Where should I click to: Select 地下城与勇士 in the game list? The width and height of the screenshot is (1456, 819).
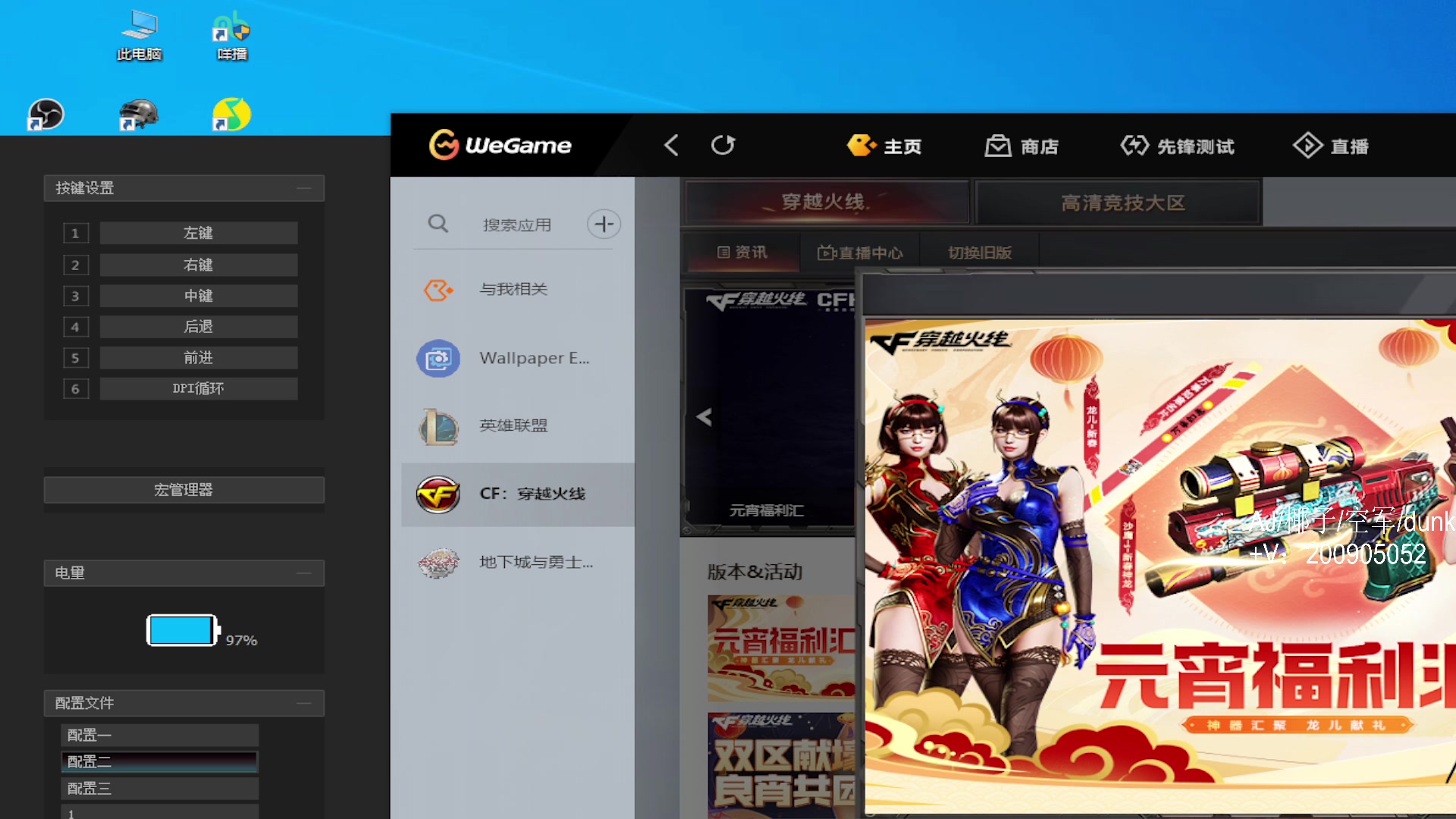click(518, 562)
